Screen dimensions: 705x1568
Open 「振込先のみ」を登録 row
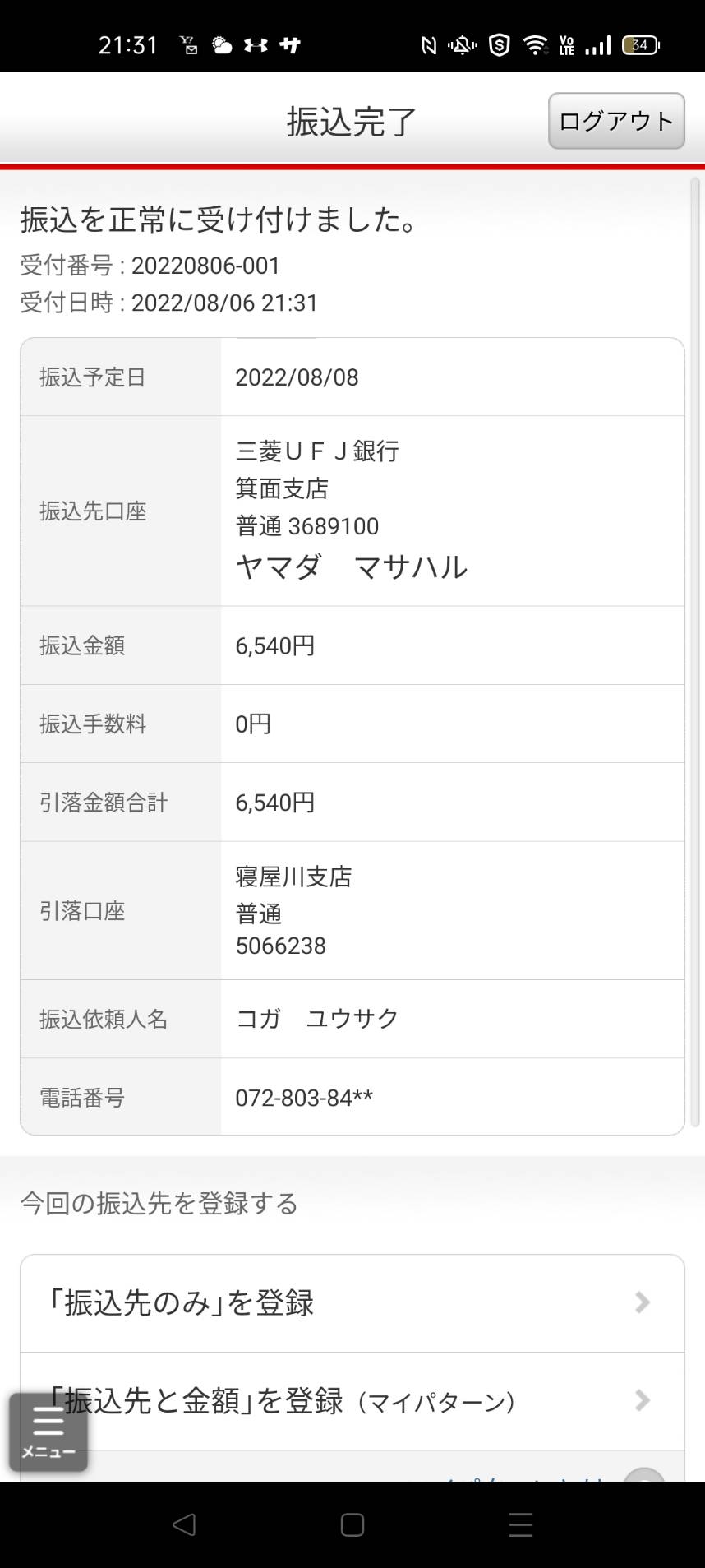(x=352, y=1303)
